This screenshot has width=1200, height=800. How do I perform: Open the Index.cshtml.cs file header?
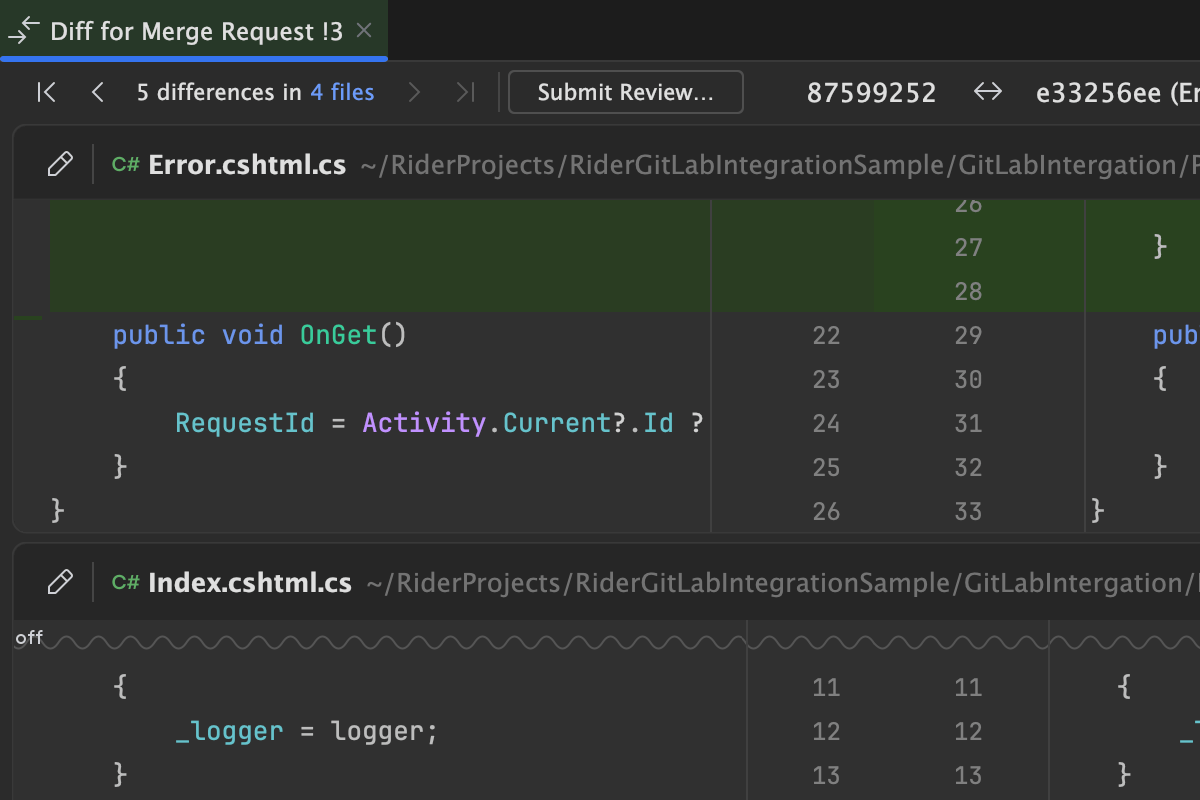coord(249,583)
